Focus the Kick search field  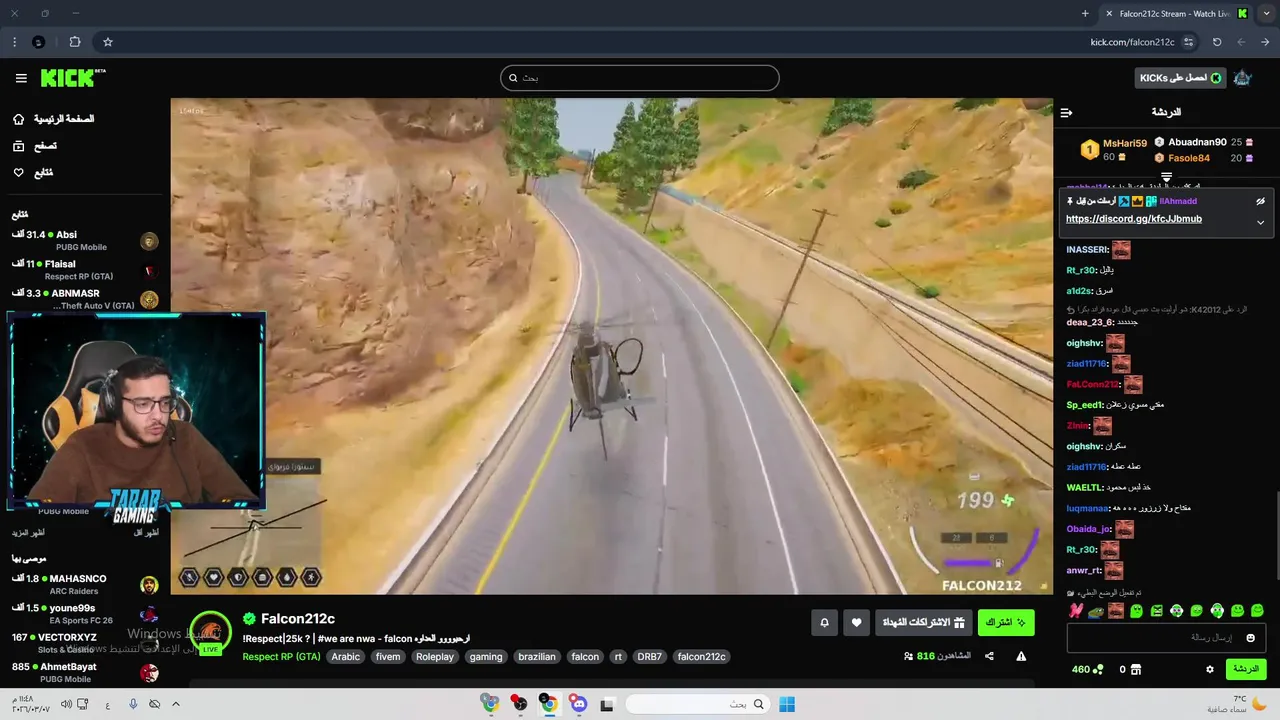pyautogui.click(x=640, y=78)
